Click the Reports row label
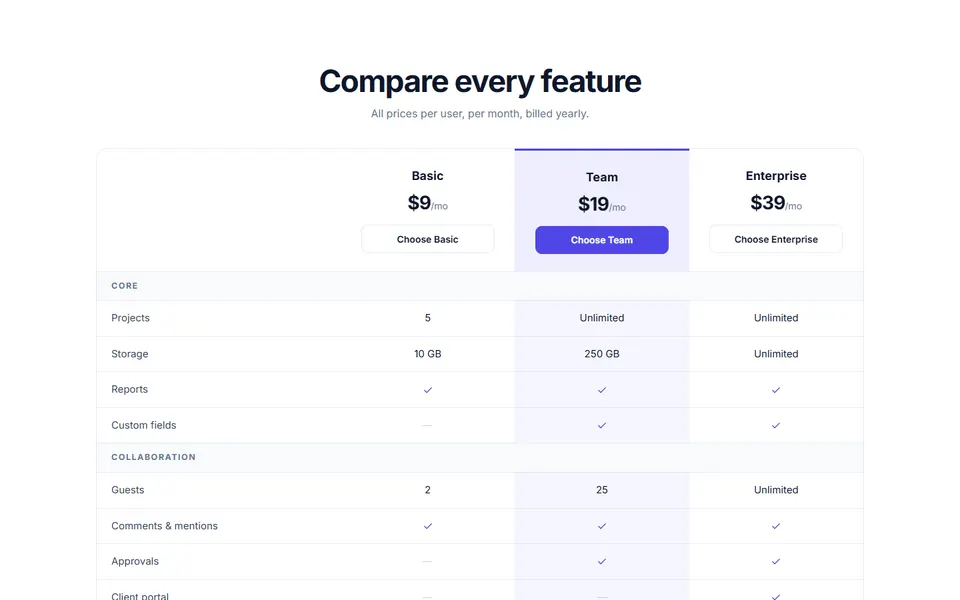The width and height of the screenshot is (960, 600). pyautogui.click(x=129, y=389)
